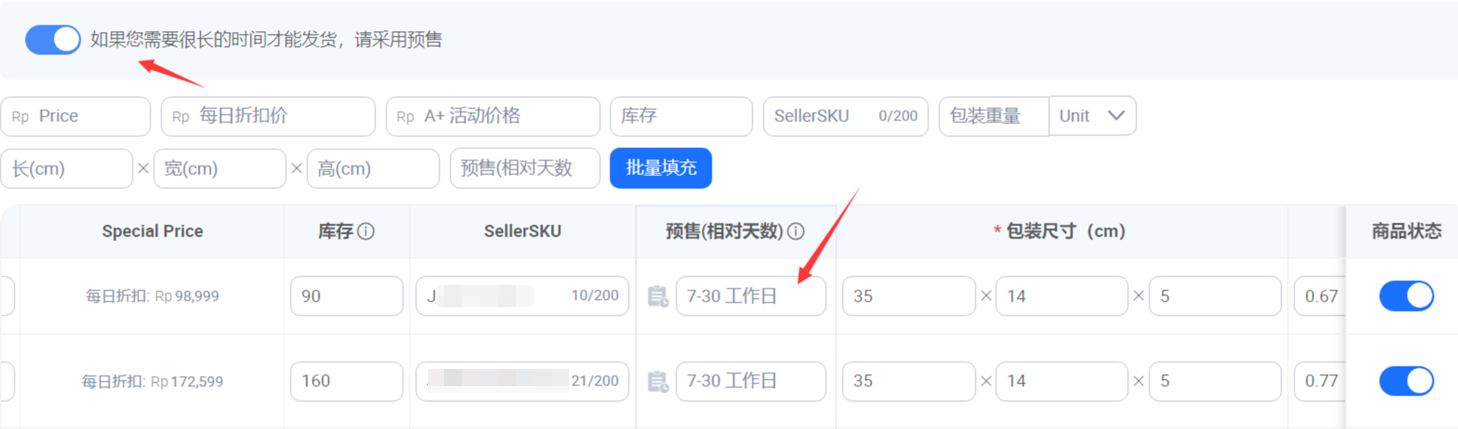Open the Unit weight dropdown
This screenshot has height=429, width=1458.
[1092, 116]
